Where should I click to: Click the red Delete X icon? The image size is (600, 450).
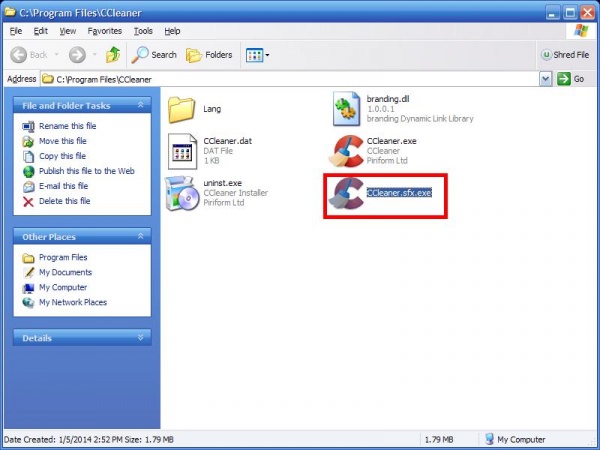28,202
